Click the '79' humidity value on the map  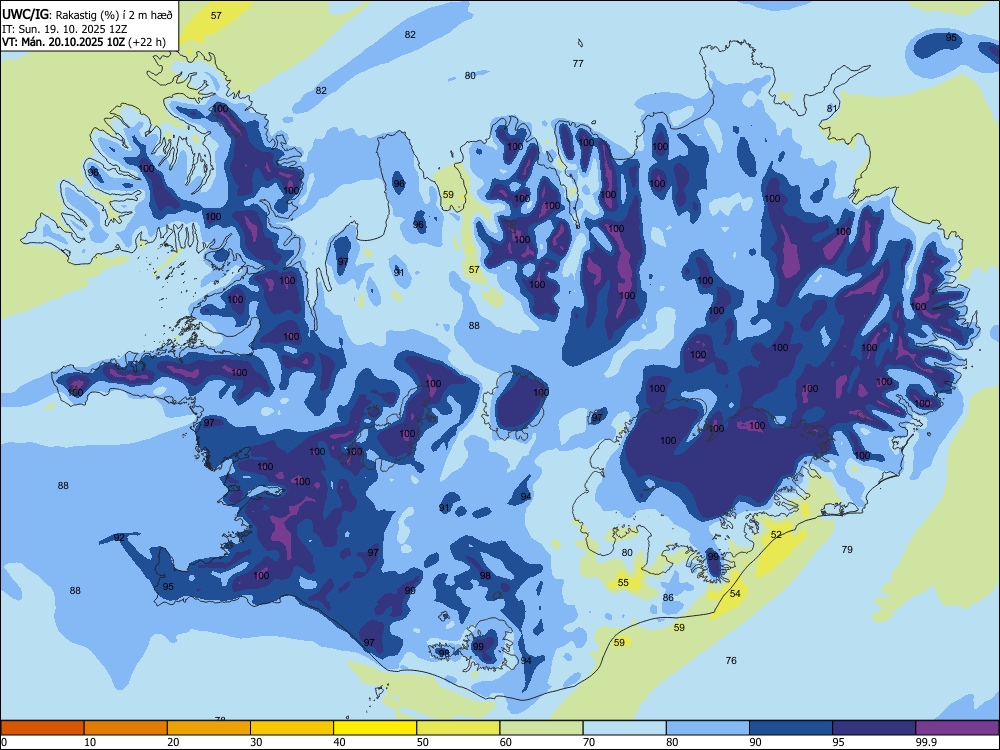[847, 550]
